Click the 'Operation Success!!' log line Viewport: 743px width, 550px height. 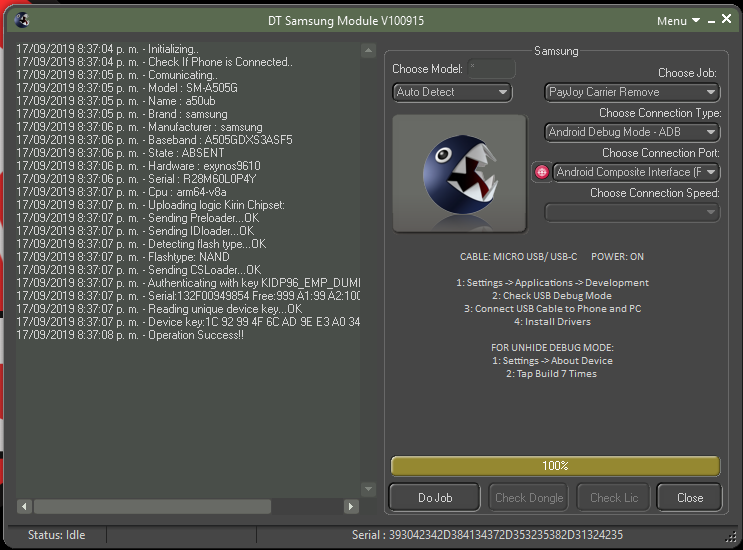(x=130, y=335)
